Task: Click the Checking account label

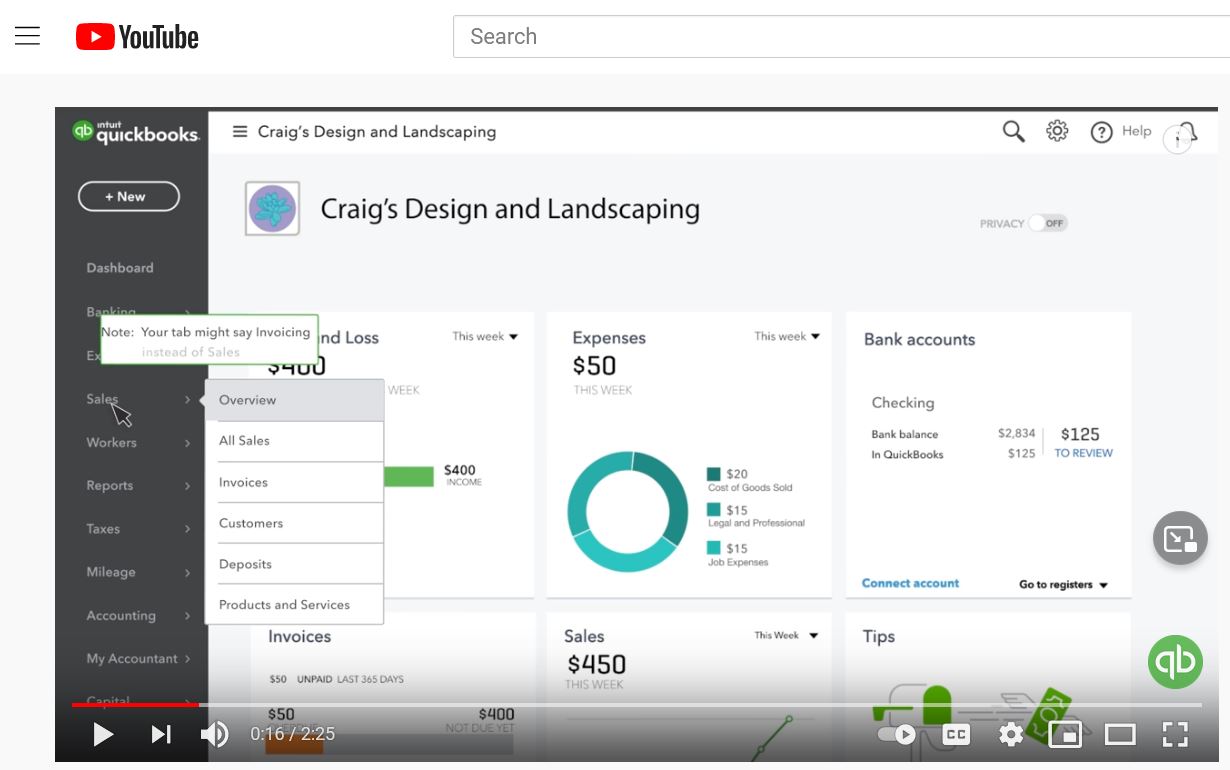Action: pos(903,402)
